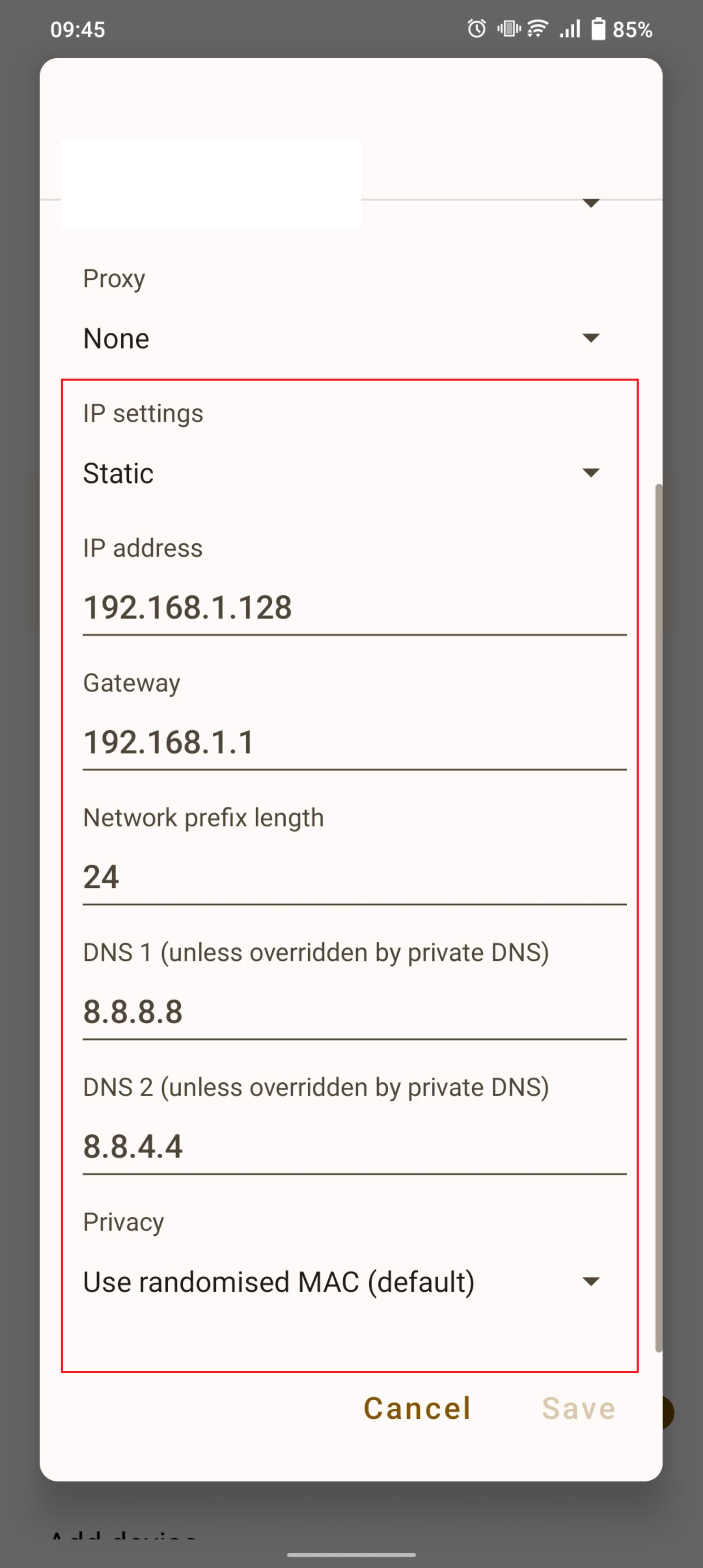
Task: Tap the bottom navigation gesture bar
Action: point(352,1554)
